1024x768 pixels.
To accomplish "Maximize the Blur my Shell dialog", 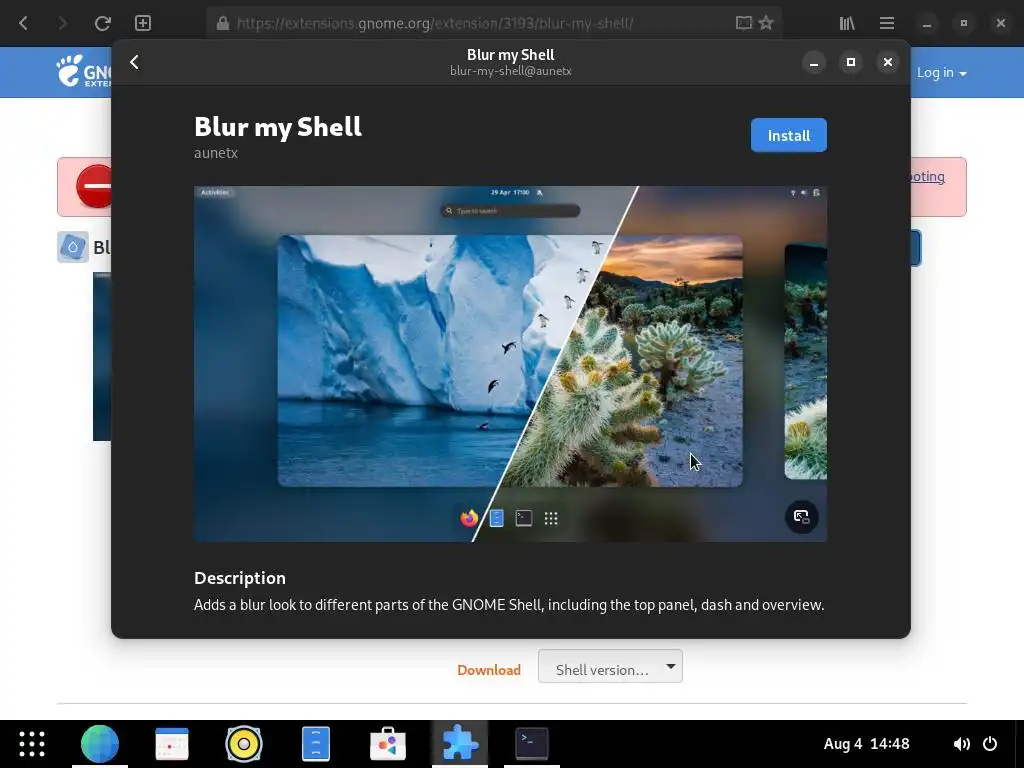I will point(850,62).
